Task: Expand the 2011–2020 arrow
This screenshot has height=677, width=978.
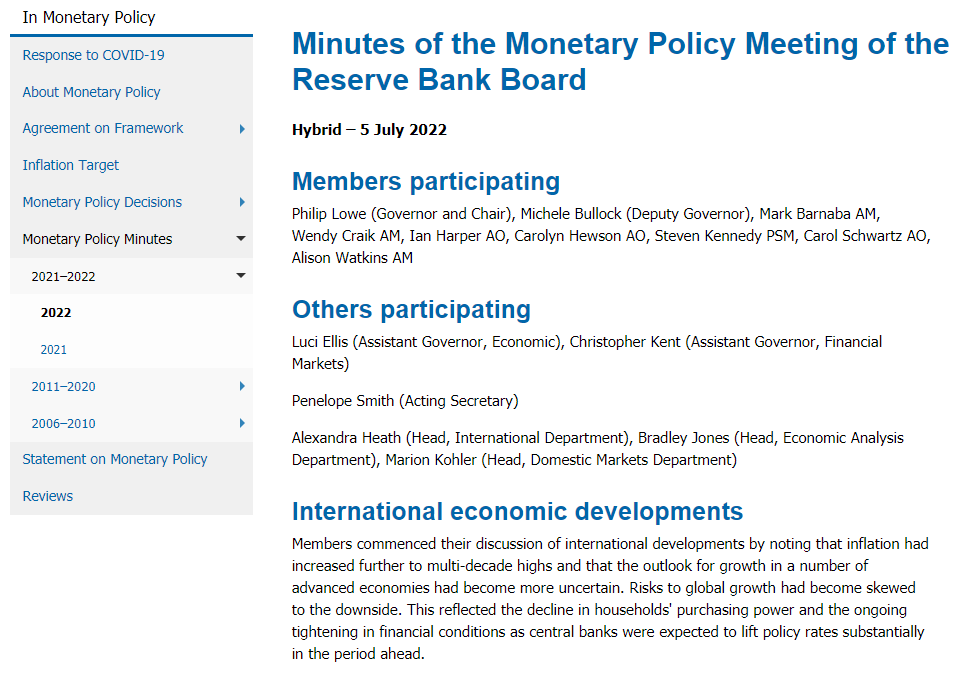Action: (x=242, y=387)
